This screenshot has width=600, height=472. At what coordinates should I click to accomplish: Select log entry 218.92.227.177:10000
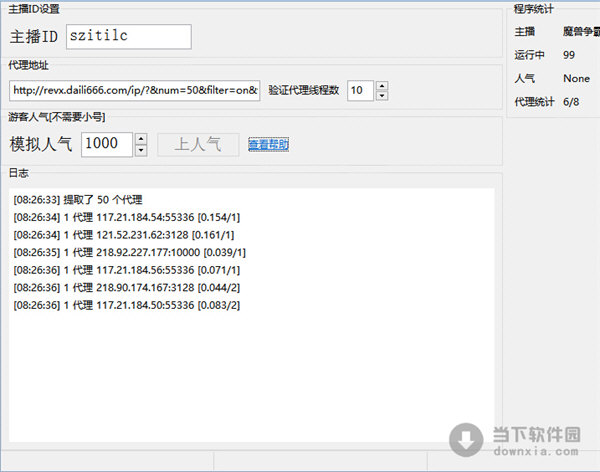tap(130, 252)
